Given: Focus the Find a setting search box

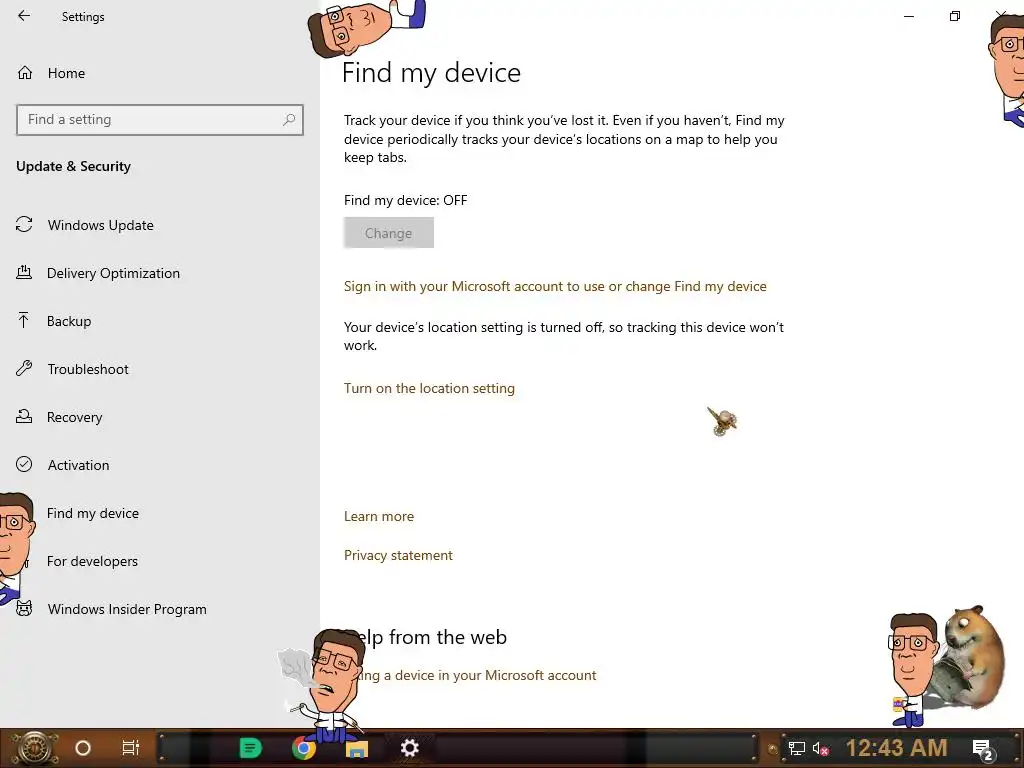Looking at the screenshot, I should [x=160, y=120].
